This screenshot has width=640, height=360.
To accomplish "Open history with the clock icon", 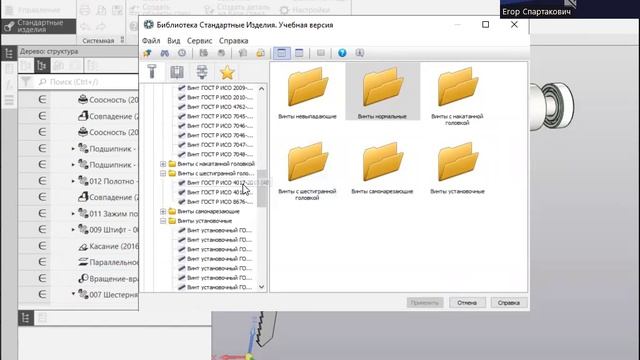I will (x=182, y=53).
